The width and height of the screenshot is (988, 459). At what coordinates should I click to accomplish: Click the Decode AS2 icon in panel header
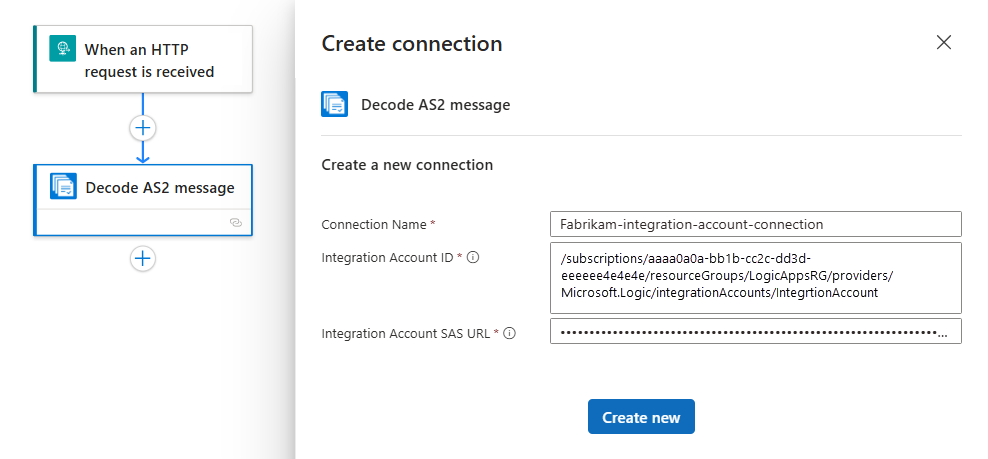tap(334, 105)
